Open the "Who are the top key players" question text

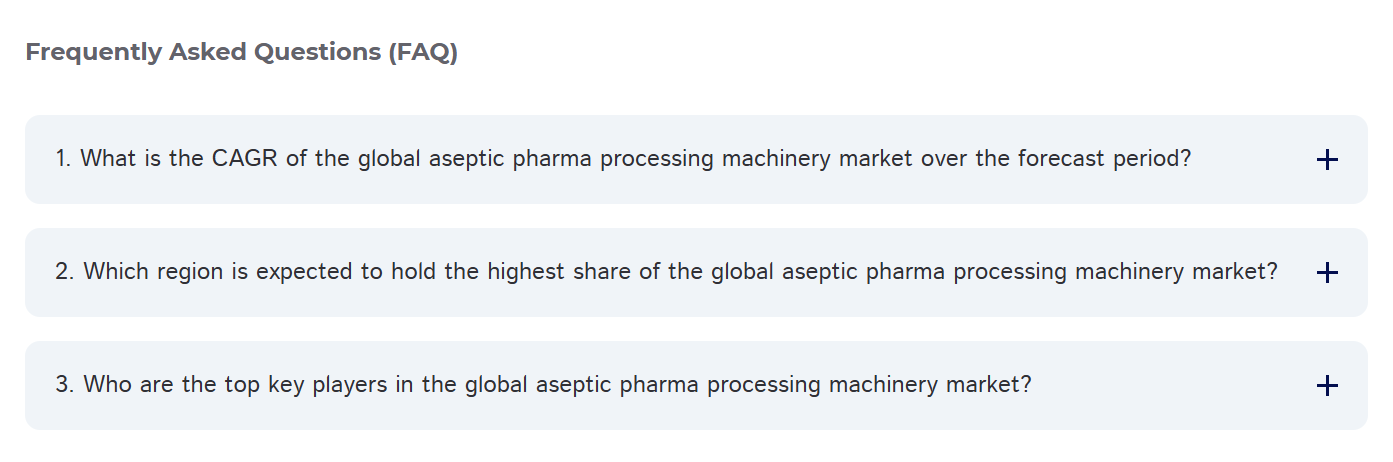coord(543,385)
